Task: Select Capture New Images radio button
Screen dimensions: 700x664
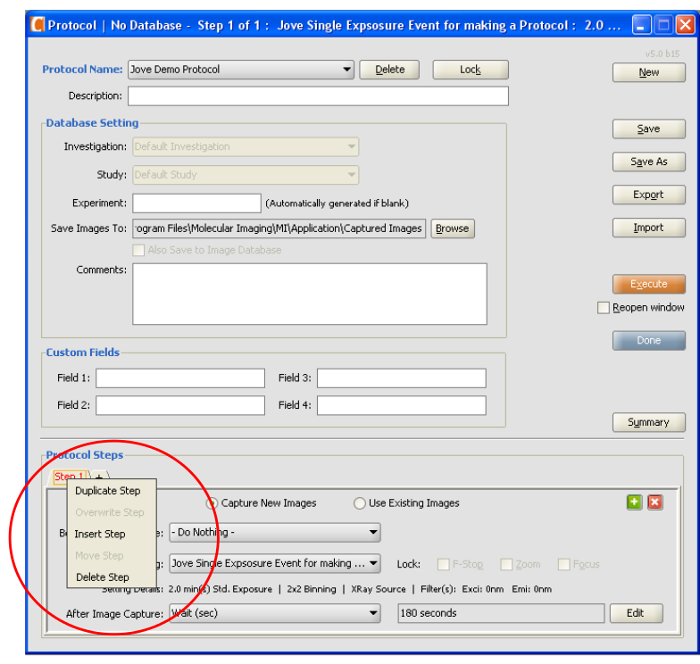Action: [x=212, y=503]
